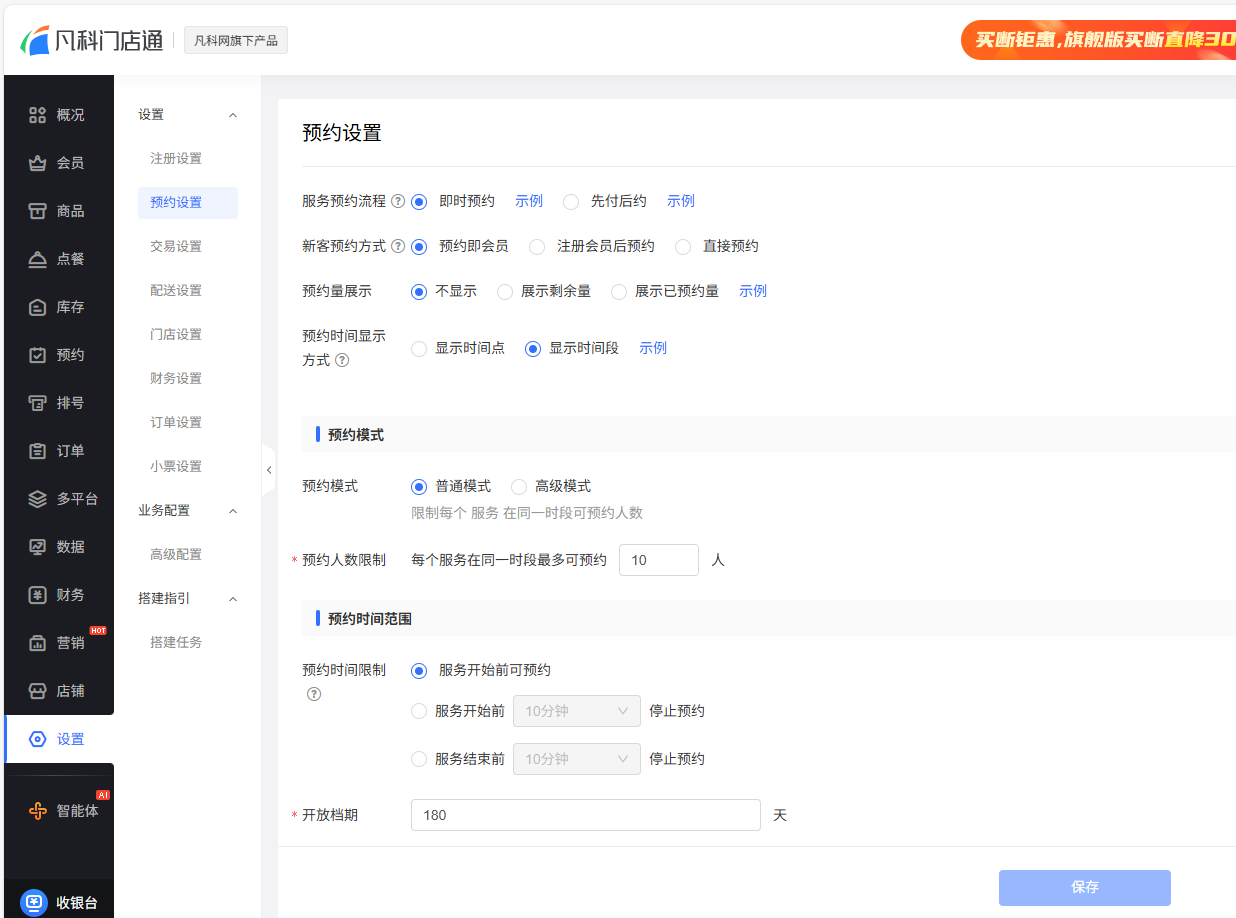Click the 会员 crown icon
Image resolution: width=1236 pixels, height=918 pixels.
pyautogui.click(x=37, y=163)
